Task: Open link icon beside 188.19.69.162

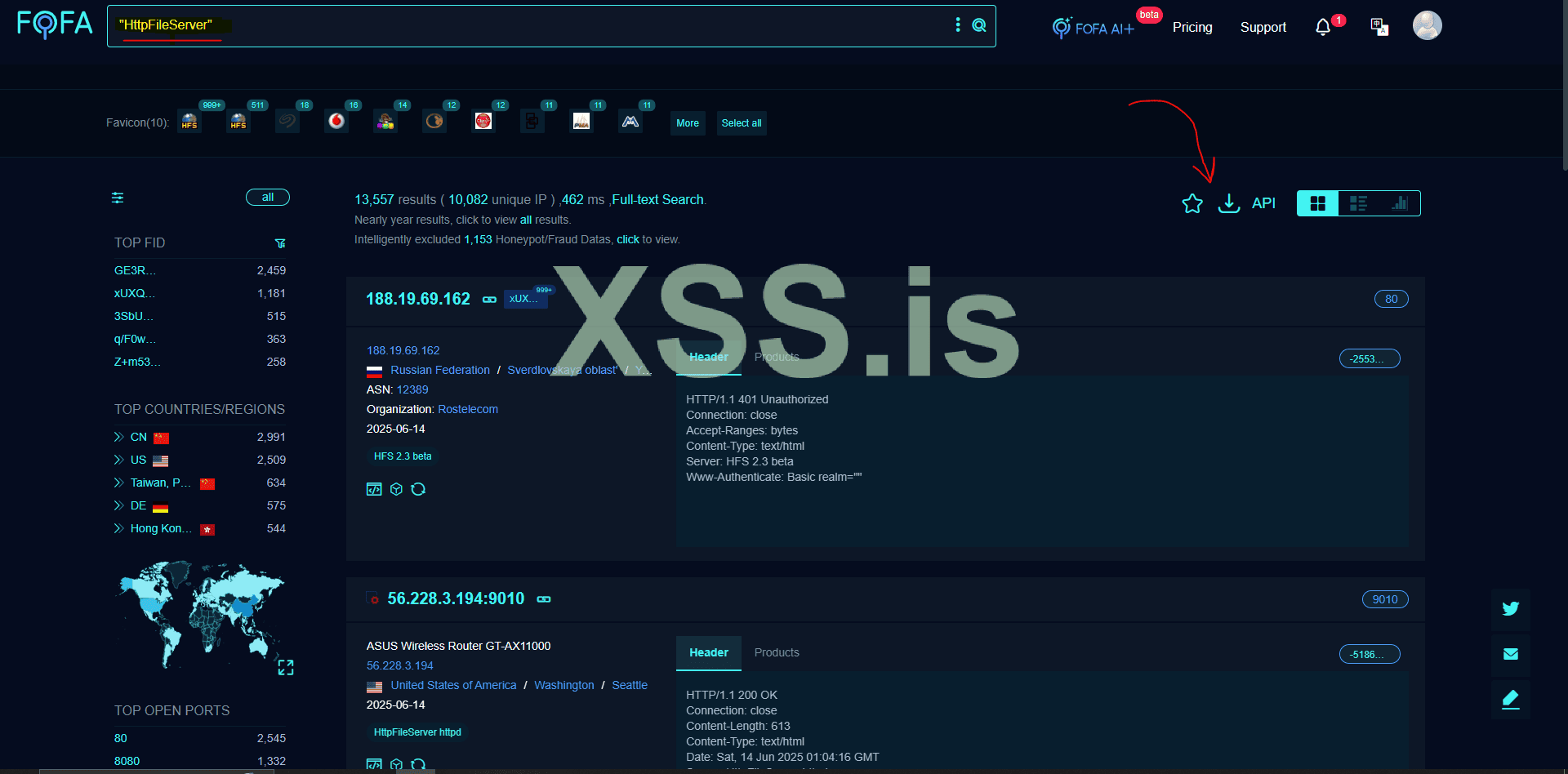Action: click(x=489, y=300)
